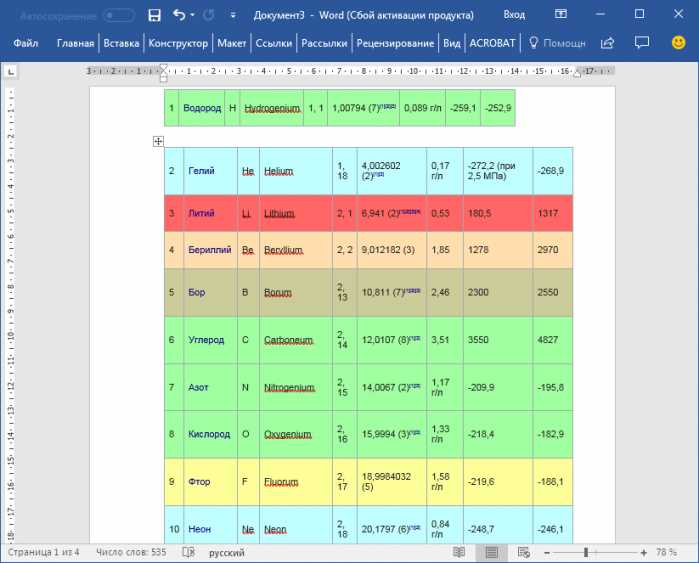Click the zoom slider handle
The image size is (699, 563).
(x=586, y=553)
